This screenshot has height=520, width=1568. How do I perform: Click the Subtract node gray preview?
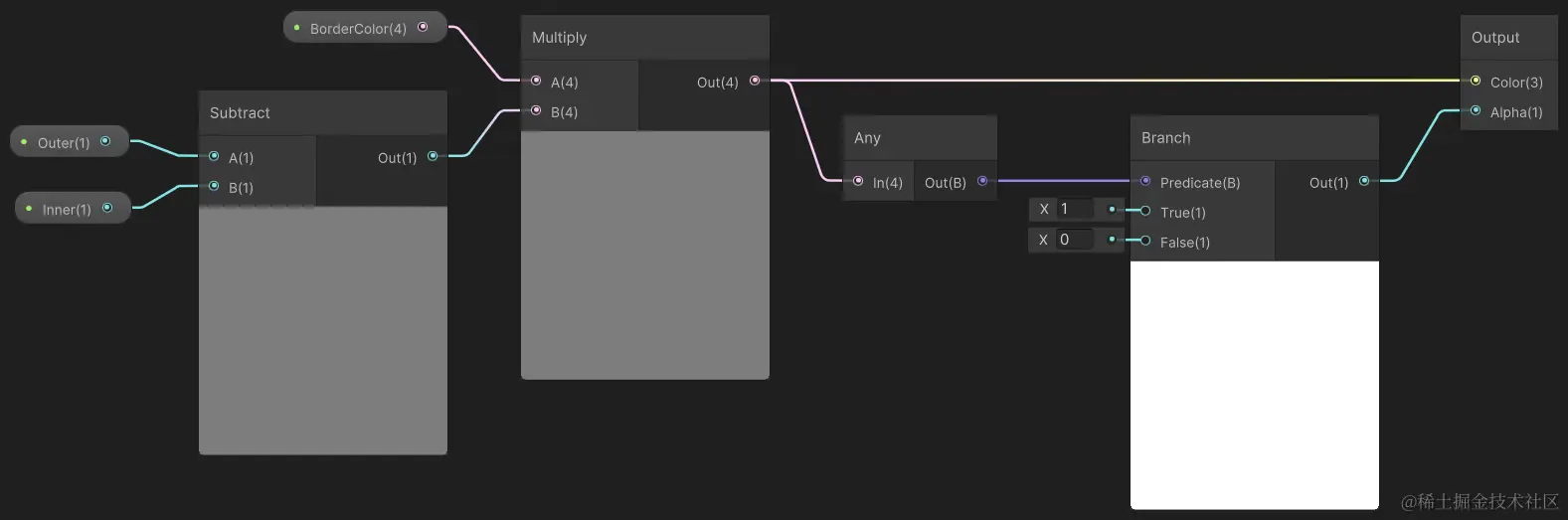pos(323,330)
